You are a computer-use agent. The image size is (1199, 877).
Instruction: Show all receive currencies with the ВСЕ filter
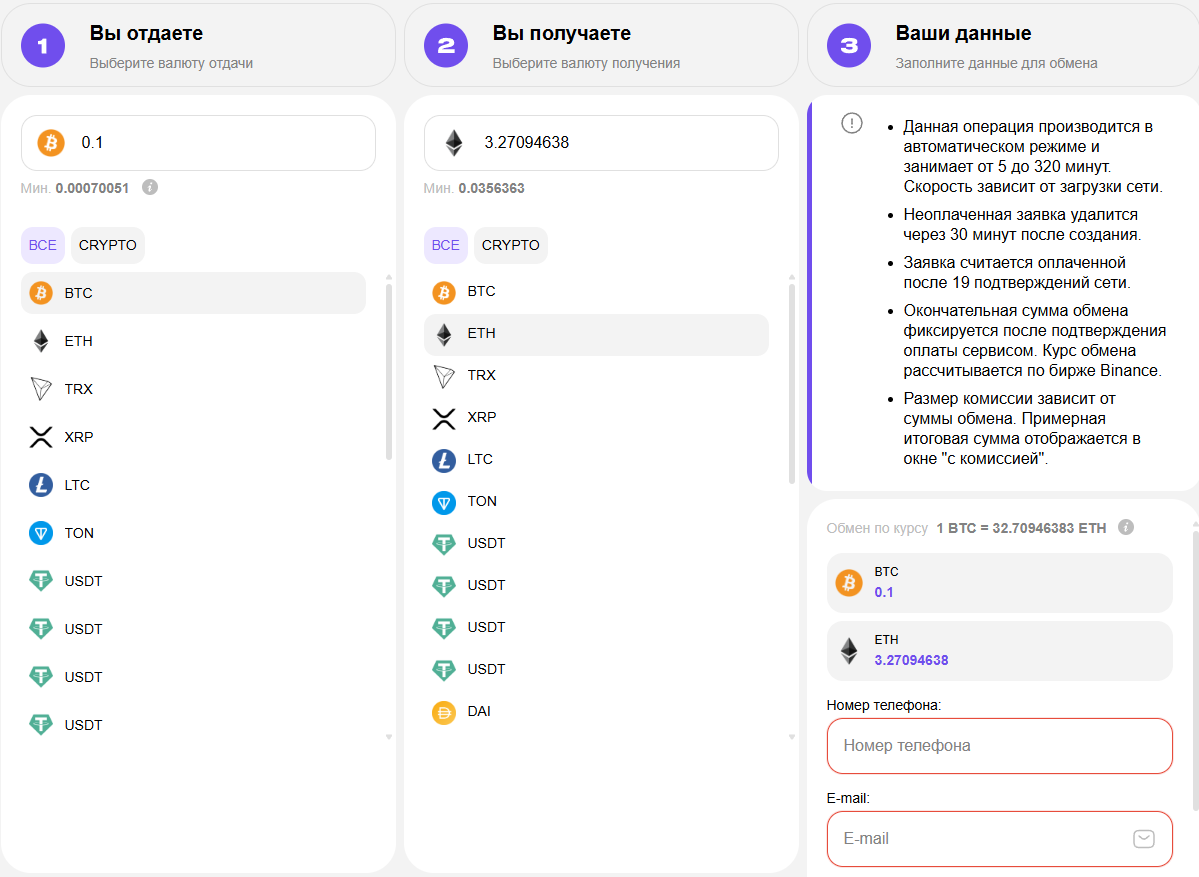coord(446,245)
